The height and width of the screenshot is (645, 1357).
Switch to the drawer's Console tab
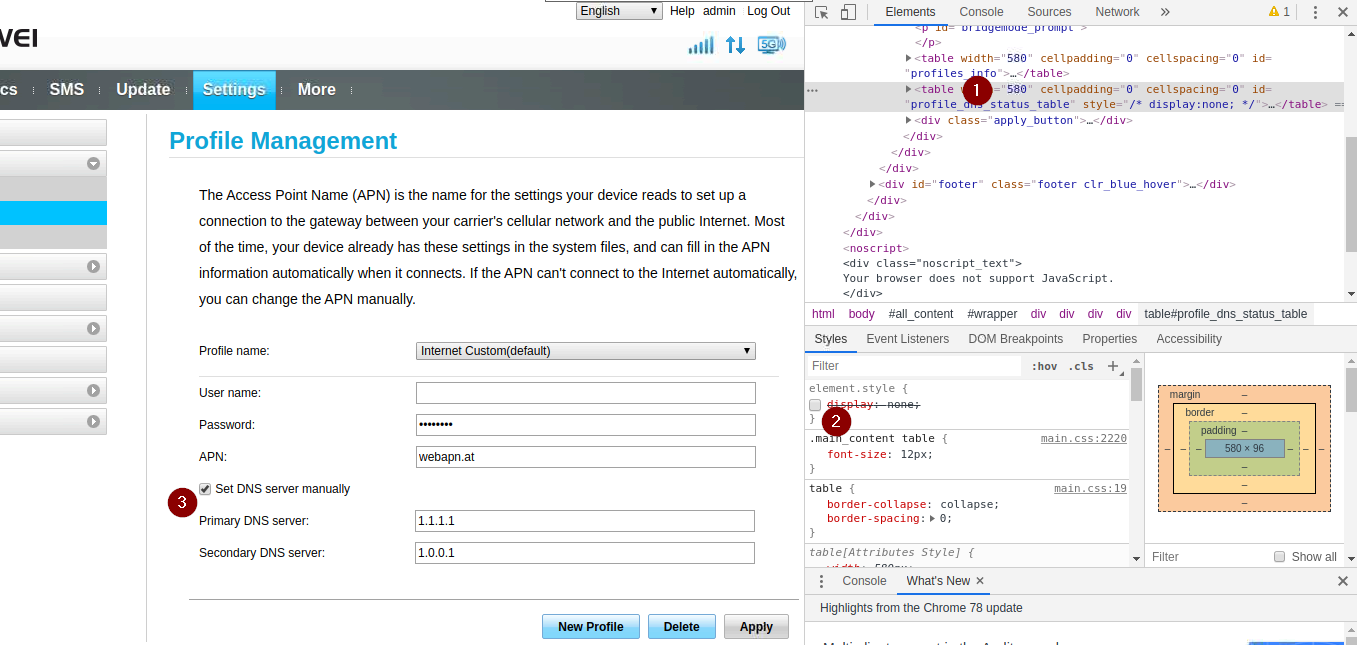coord(864,581)
